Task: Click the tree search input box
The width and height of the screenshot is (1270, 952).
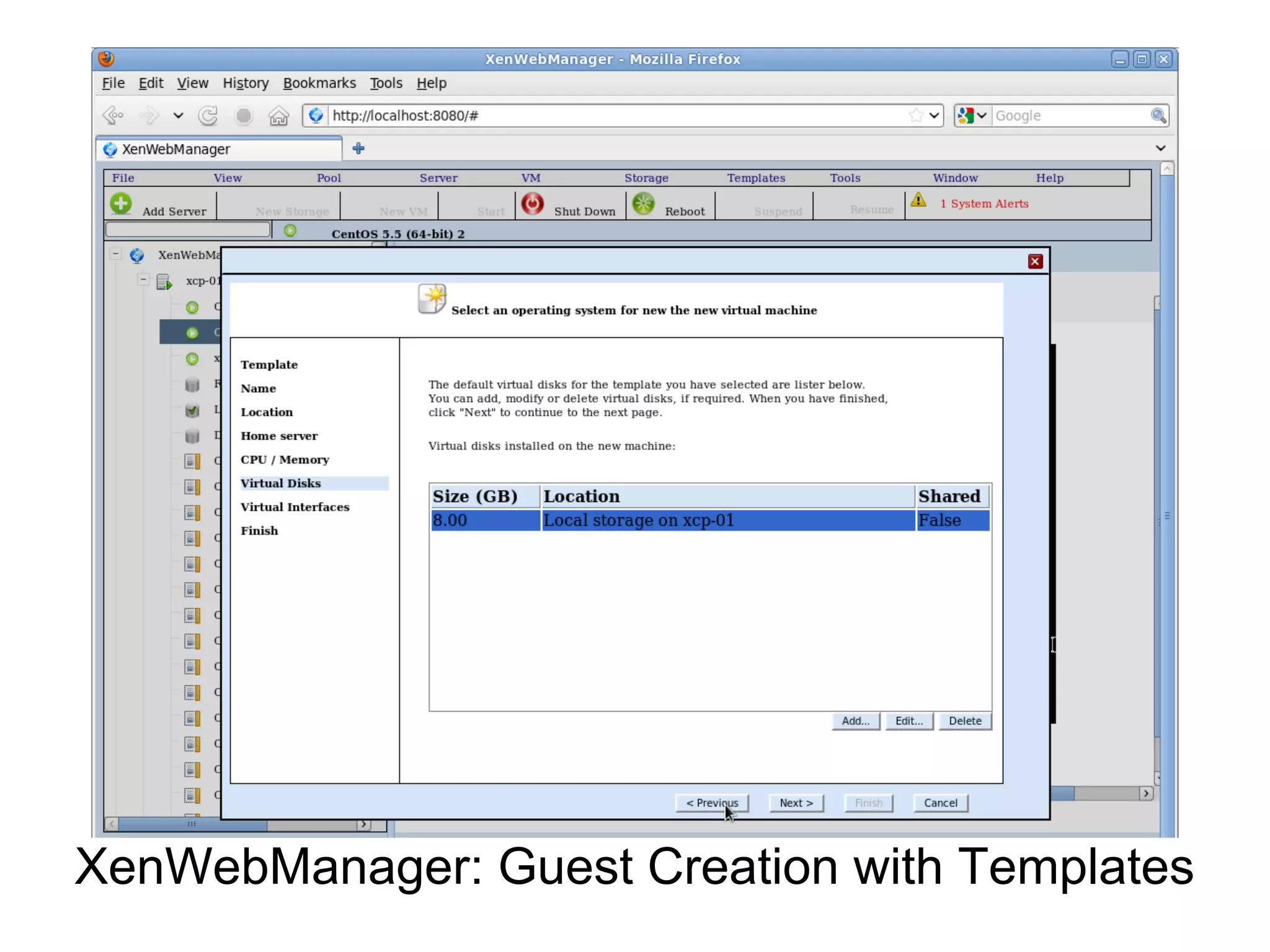Action: pyautogui.click(x=188, y=230)
